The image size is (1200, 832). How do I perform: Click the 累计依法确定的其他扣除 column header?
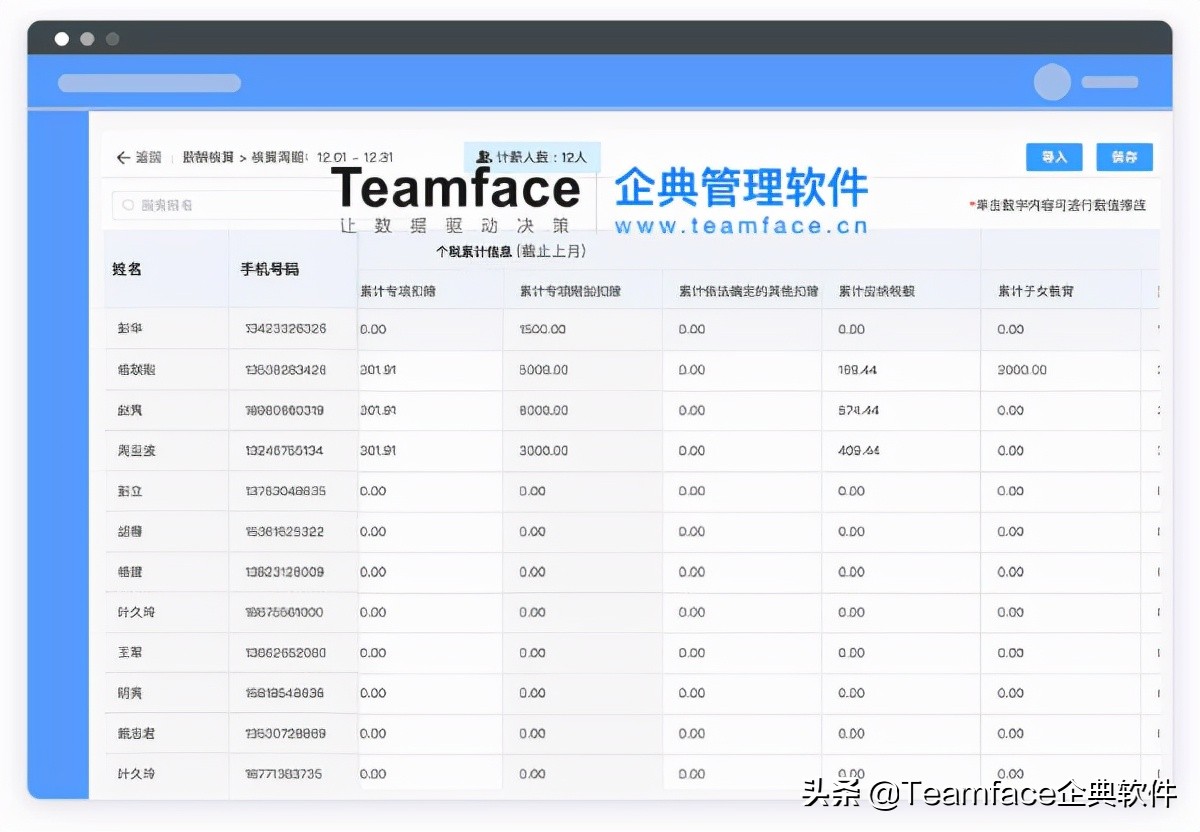click(x=748, y=291)
